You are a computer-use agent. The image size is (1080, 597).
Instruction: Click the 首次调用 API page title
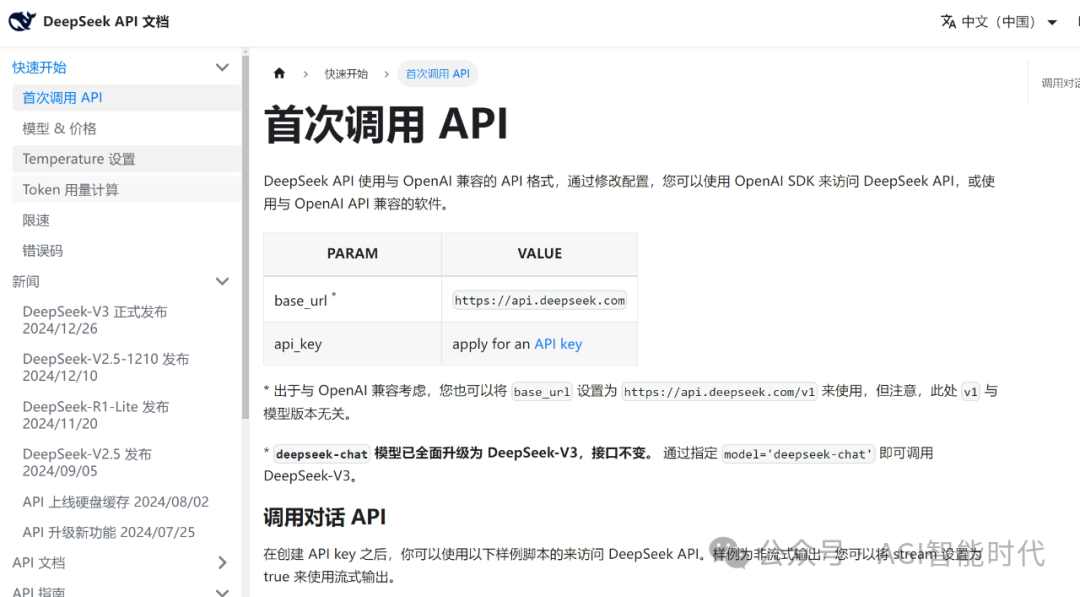click(x=386, y=125)
